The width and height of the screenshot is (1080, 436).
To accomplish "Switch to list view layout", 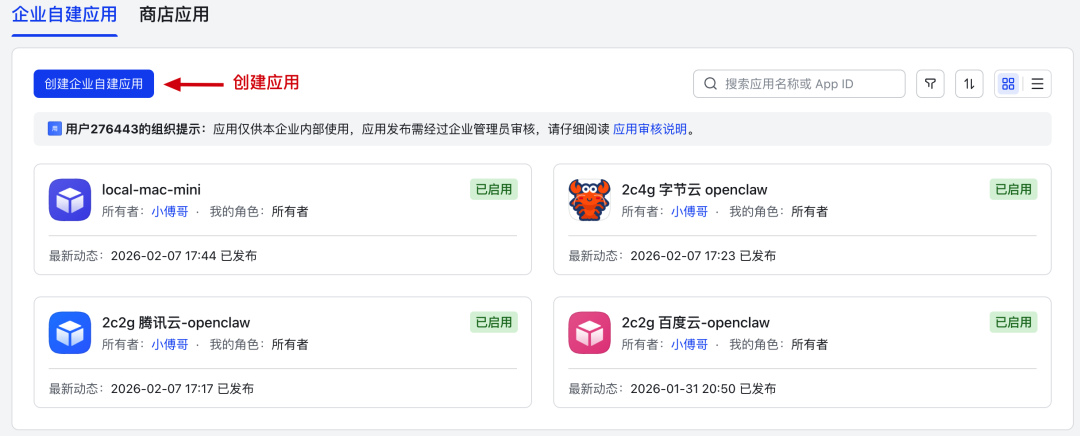I will click(1037, 84).
